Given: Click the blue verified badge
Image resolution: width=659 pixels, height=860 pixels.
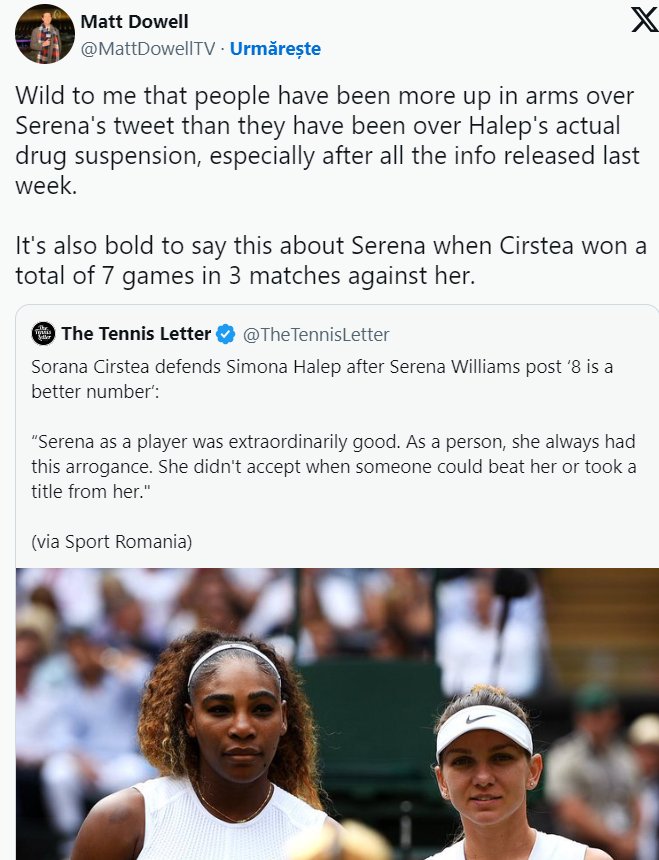Looking at the screenshot, I should 227,334.
